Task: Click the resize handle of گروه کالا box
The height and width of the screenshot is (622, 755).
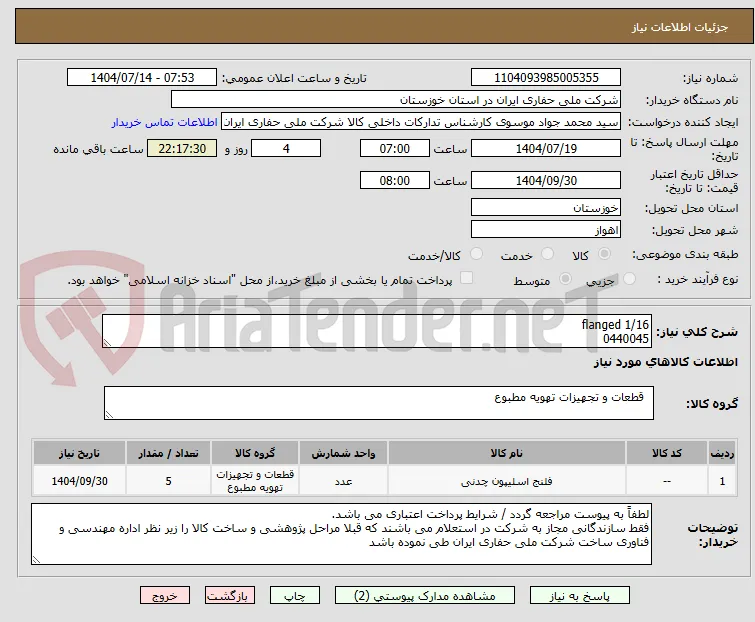Action: [x=109, y=415]
